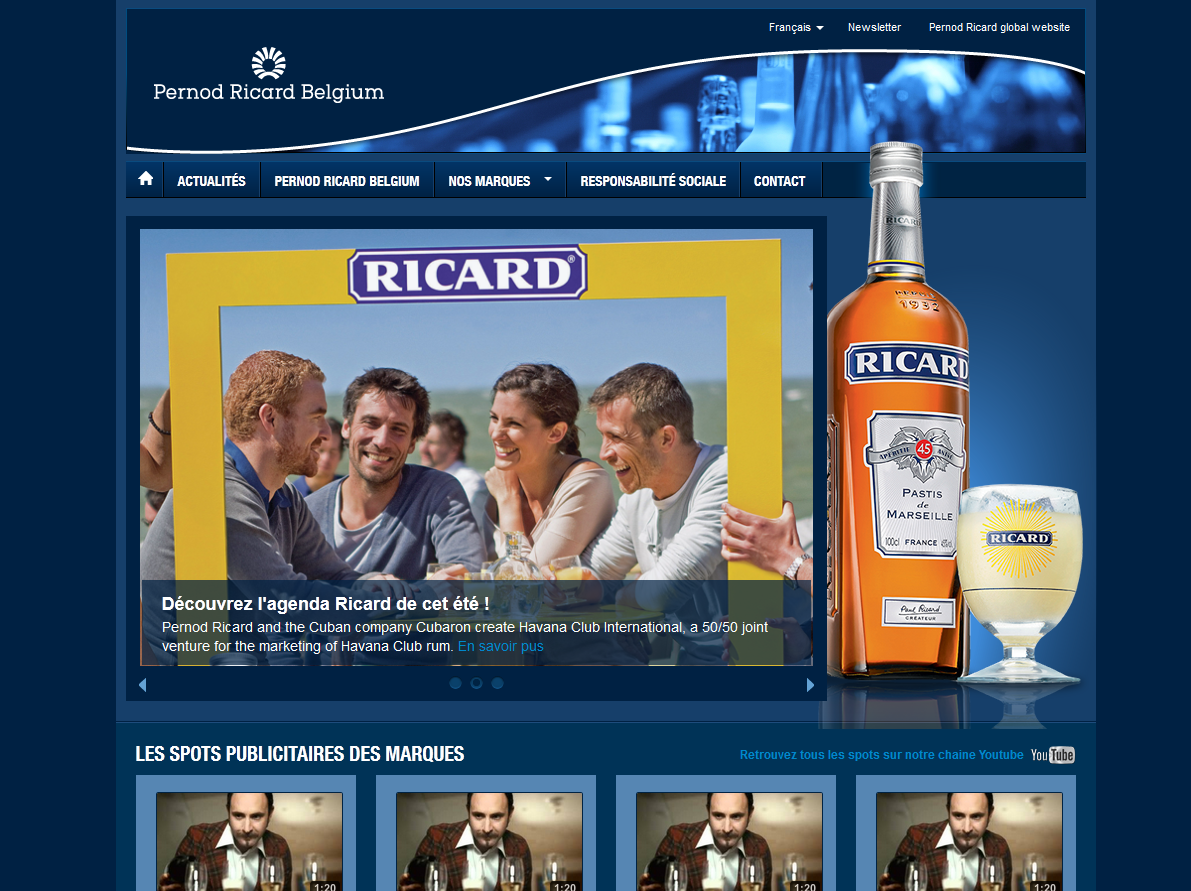Image resolution: width=1191 pixels, height=891 pixels.
Task: Expand the Nos Marques submenu arrow
Action: click(x=548, y=179)
